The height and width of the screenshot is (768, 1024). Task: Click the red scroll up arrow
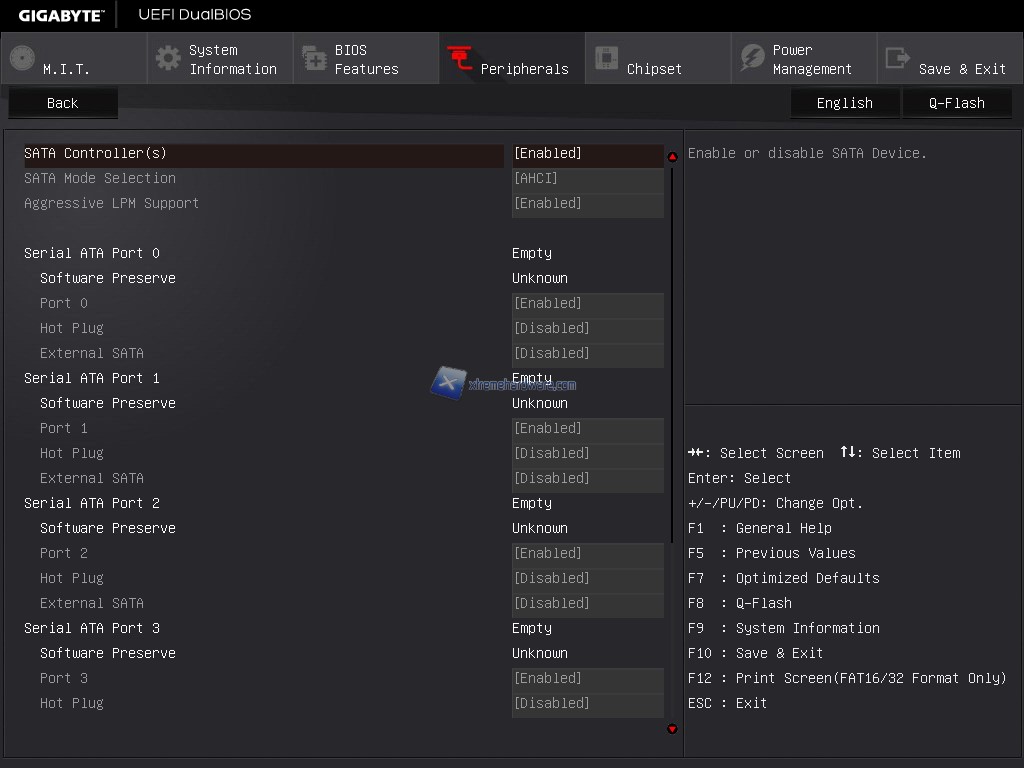672,156
